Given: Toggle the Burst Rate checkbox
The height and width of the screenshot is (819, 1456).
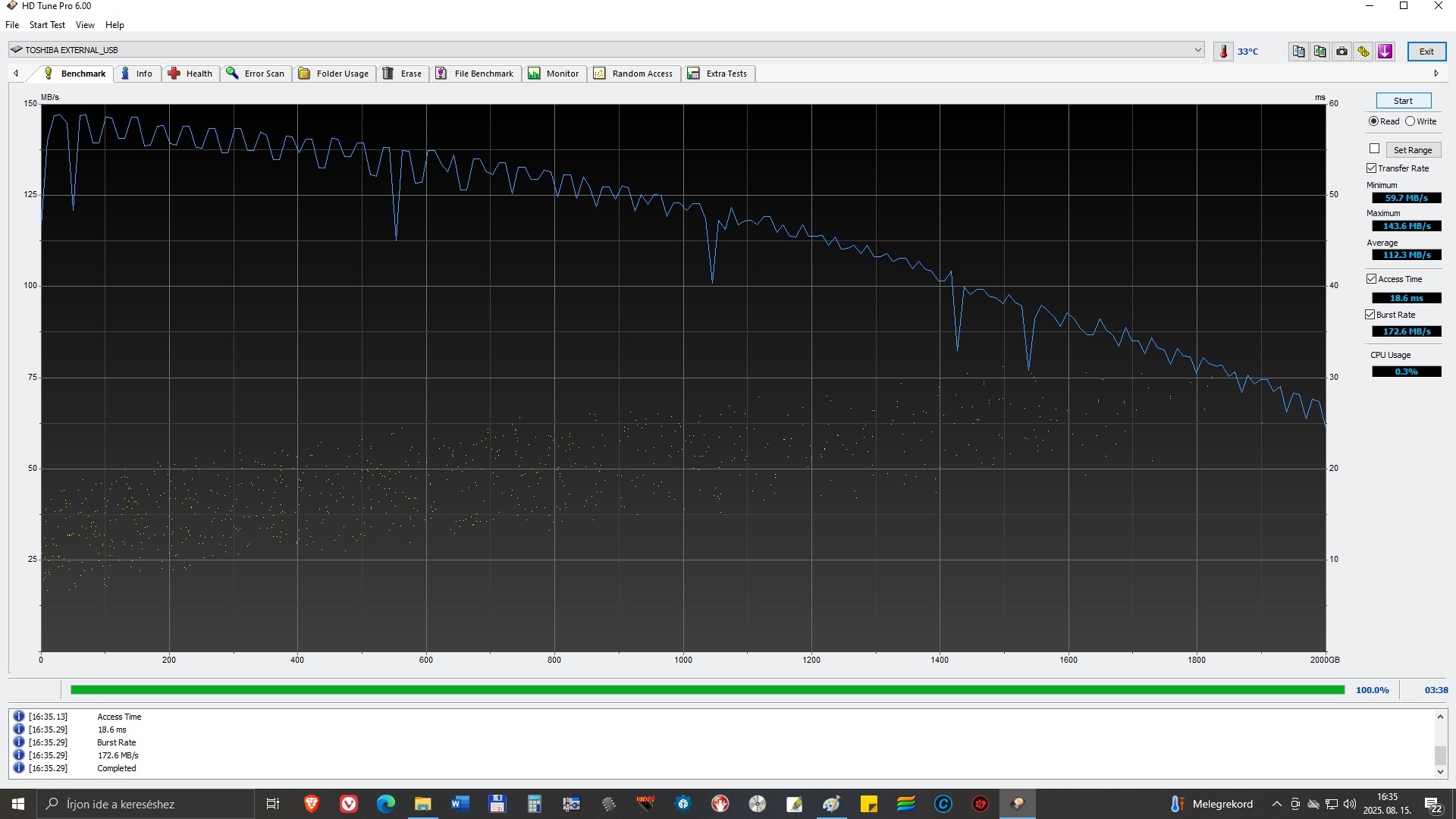Looking at the screenshot, I should (1370, 315).
